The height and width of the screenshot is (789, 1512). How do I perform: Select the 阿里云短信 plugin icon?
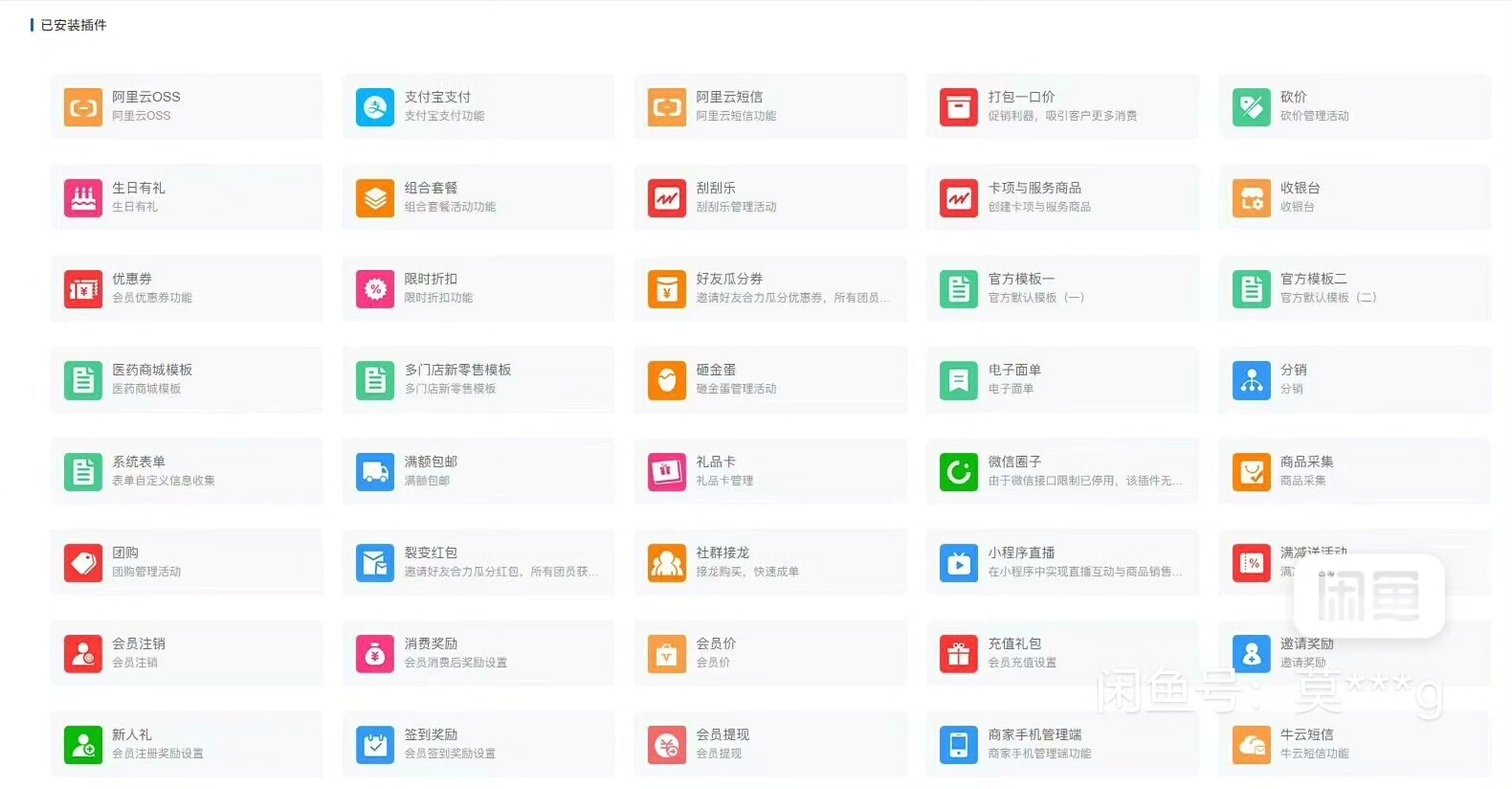click(x=667, y=107)
